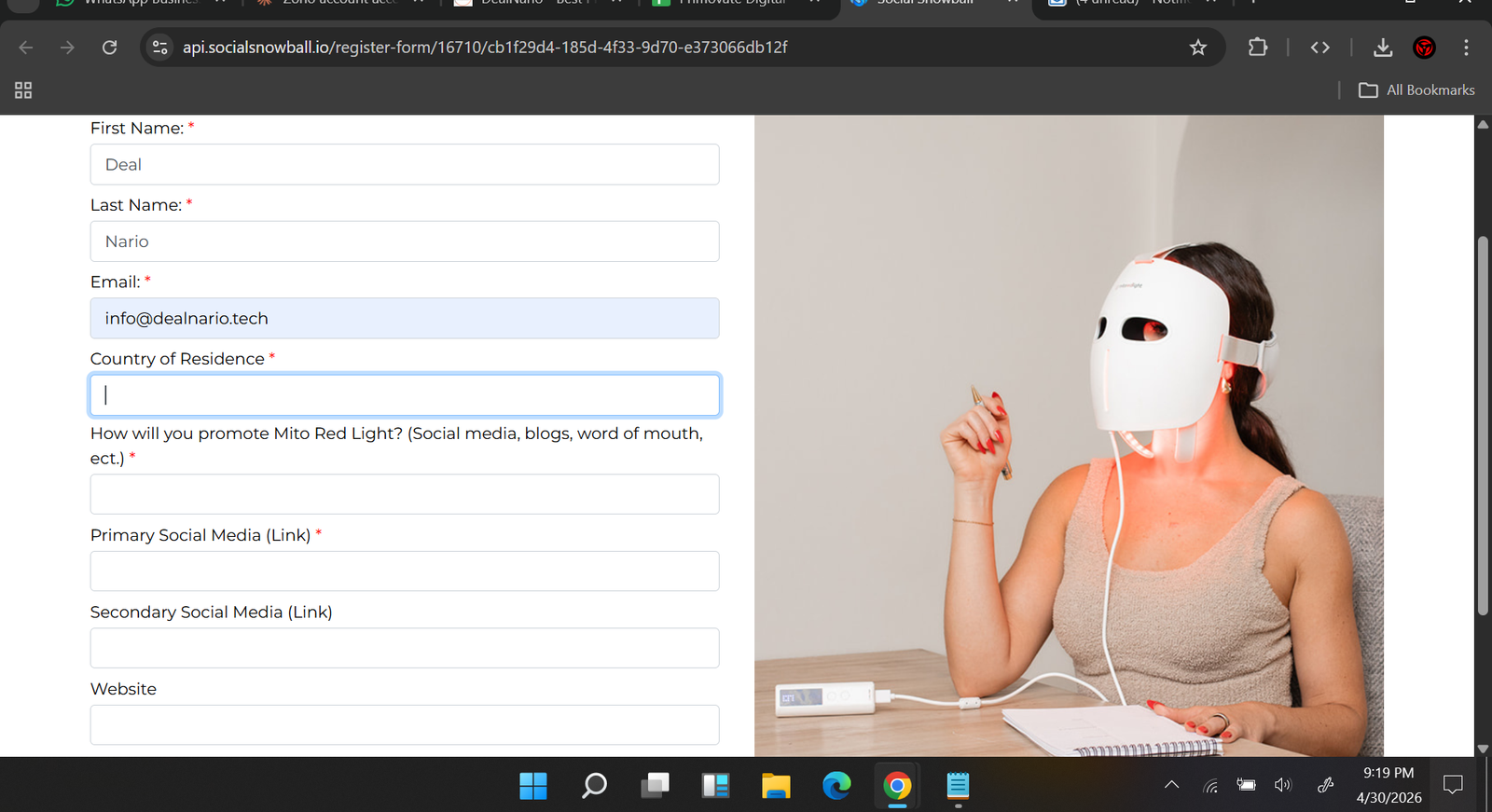Click the scrollbar up arrow
Image resolution: width=1492 pixels, height=812 pixels.
1483,123
